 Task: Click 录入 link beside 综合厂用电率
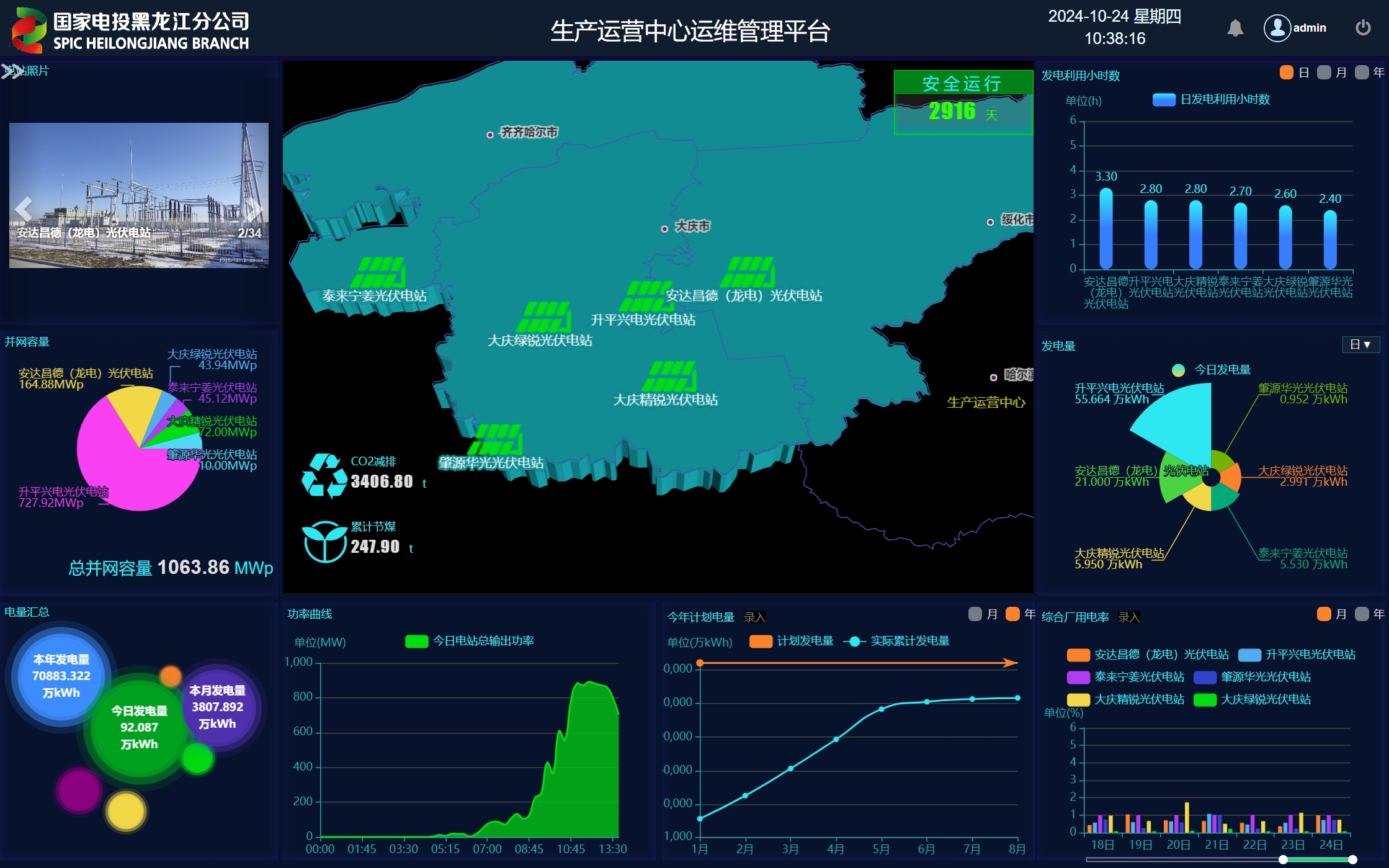point(1128,617)
